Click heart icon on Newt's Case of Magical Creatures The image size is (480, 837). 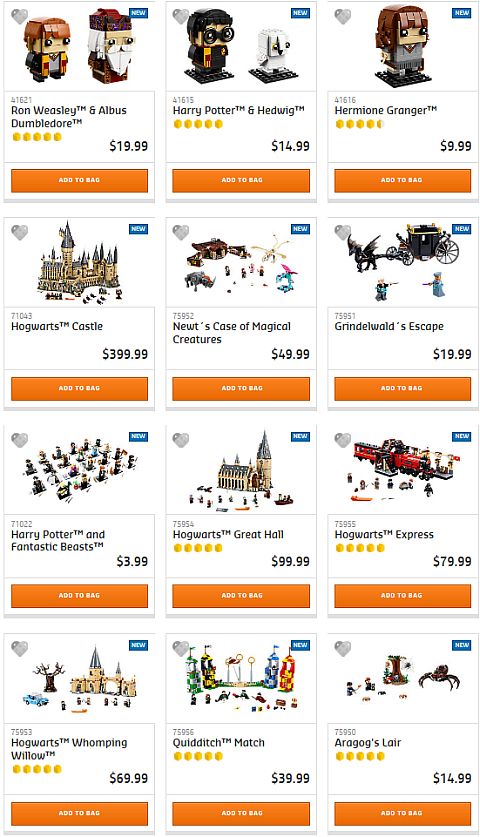[x=181, y=232]
